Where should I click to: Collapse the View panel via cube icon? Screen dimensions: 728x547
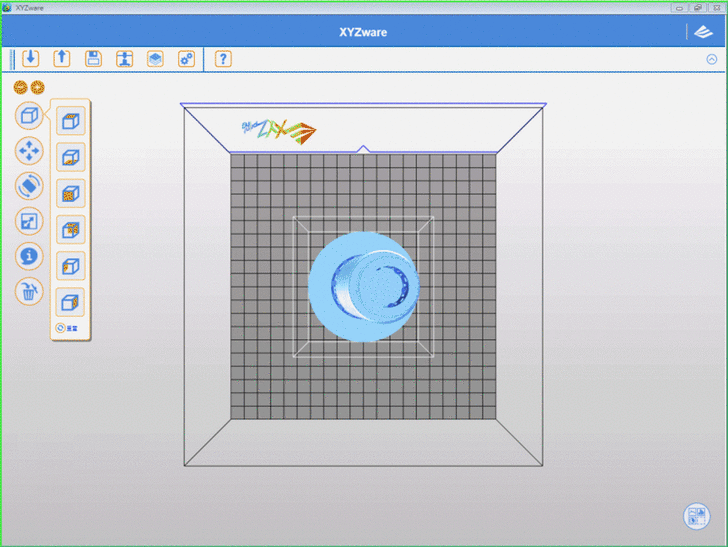29,116
